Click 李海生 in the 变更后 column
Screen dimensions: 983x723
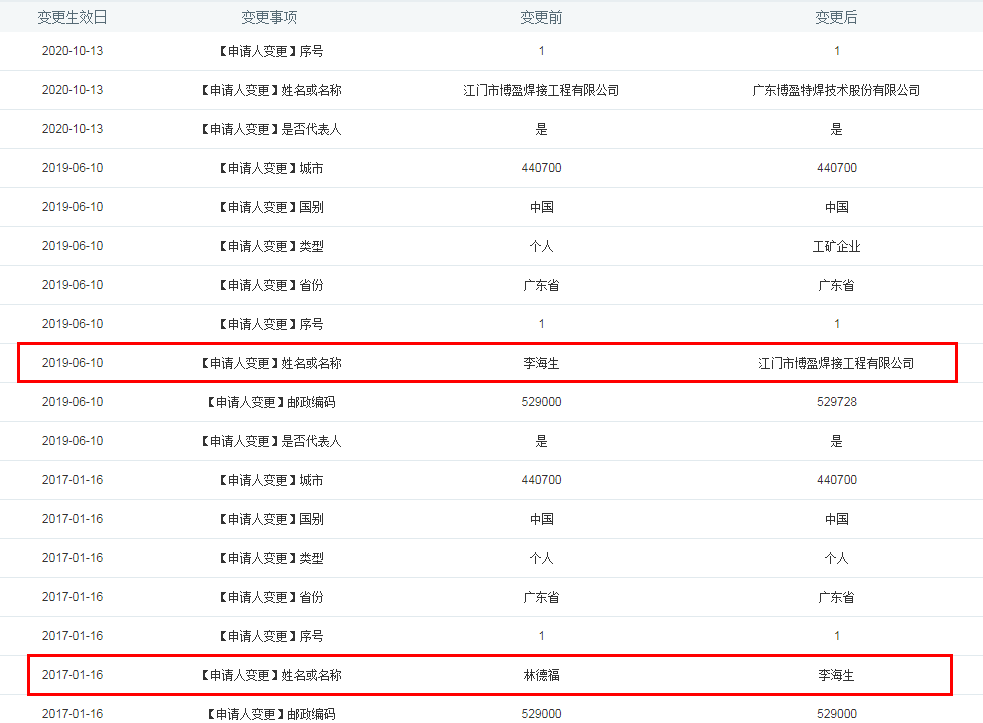pos(836,675)
